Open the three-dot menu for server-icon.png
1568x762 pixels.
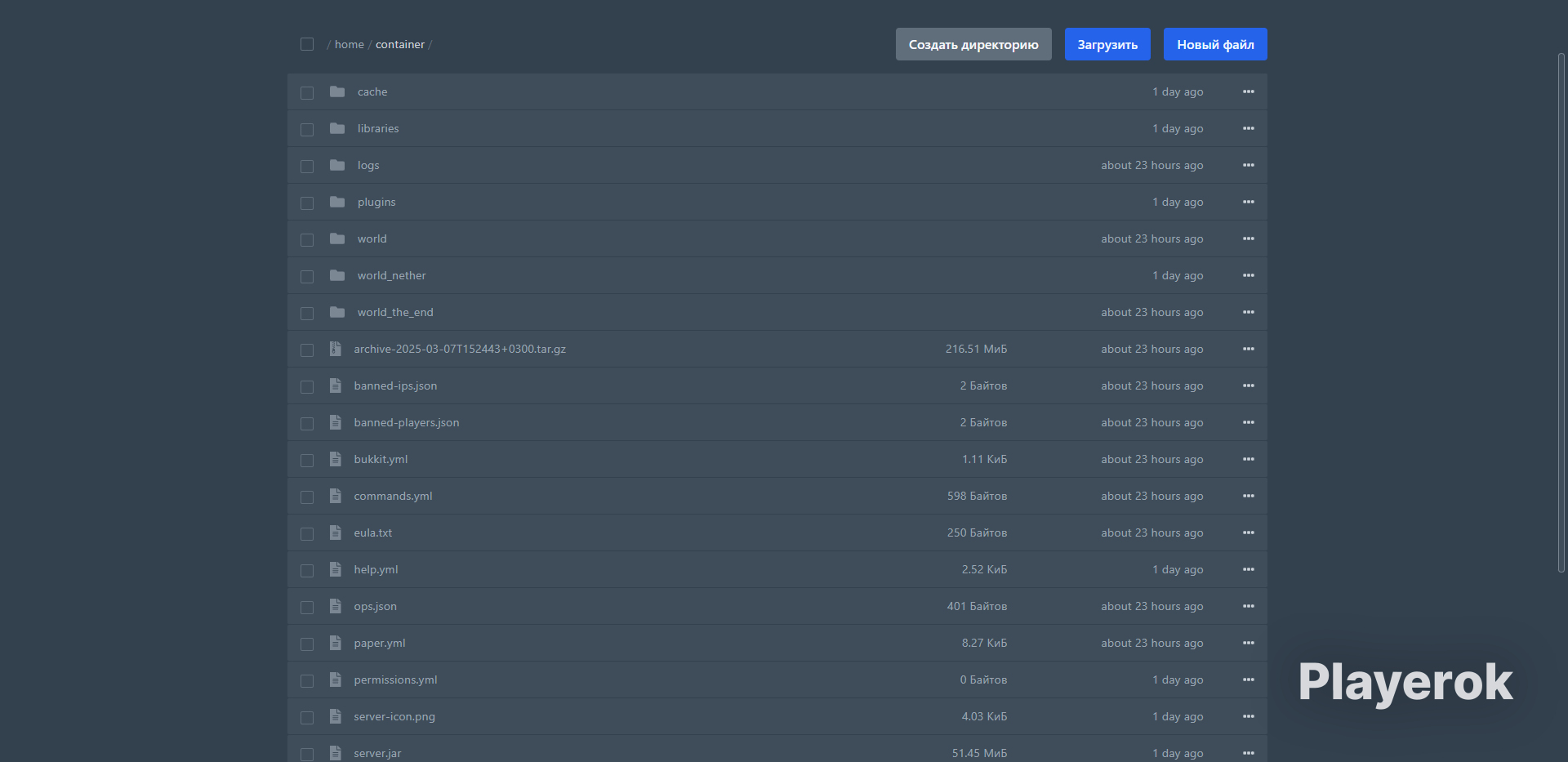tap(1249, 716)
